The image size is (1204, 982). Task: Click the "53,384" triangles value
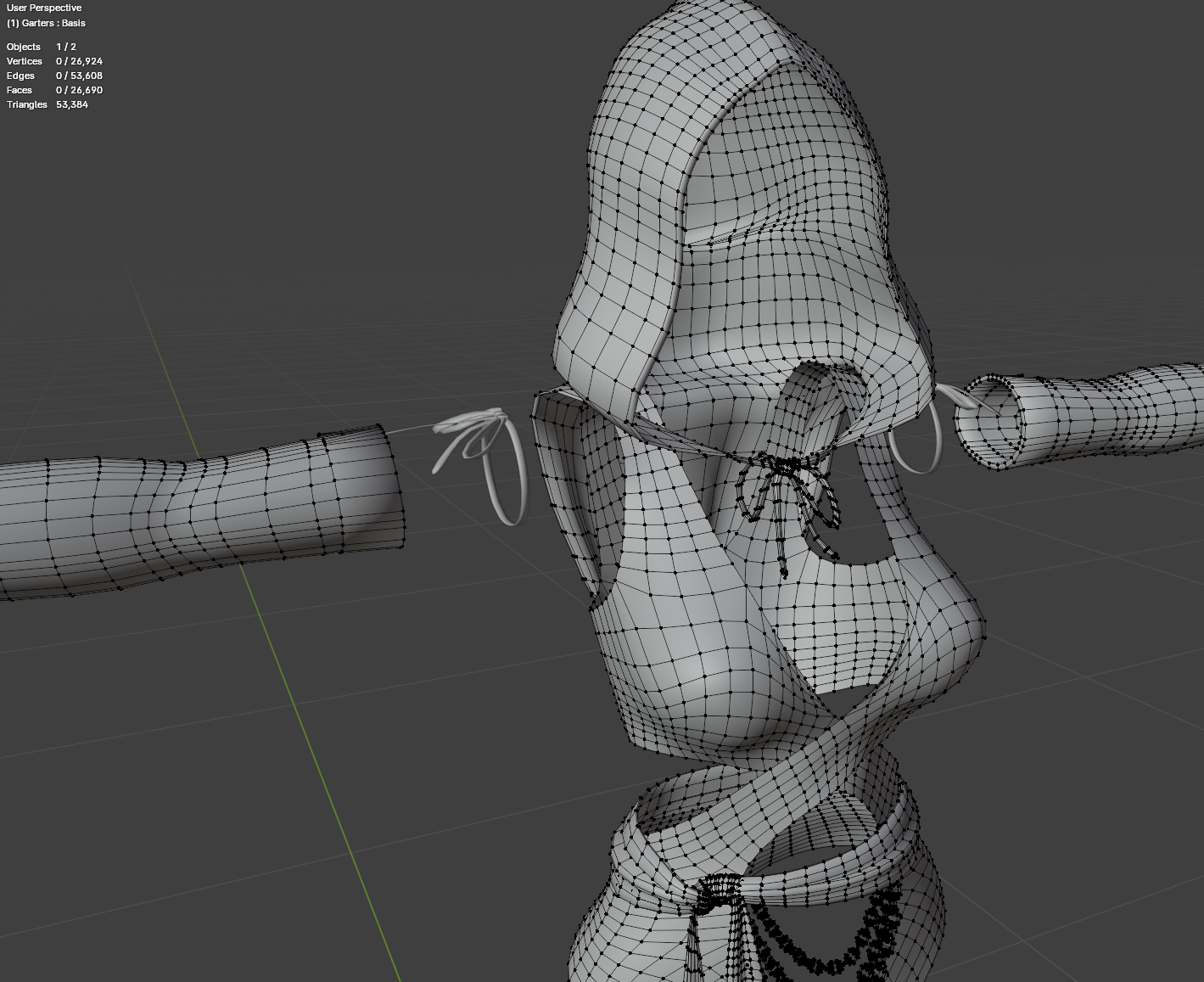pyautogui.click(x=72, y=104)
